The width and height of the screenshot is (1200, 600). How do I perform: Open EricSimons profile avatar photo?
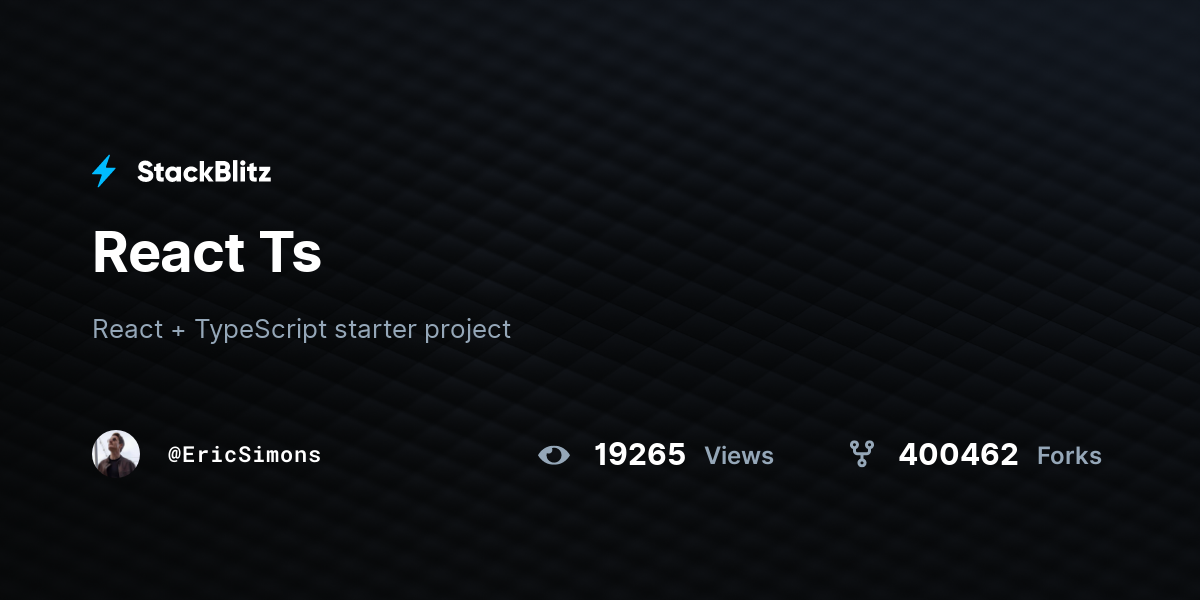pos(116,455)
